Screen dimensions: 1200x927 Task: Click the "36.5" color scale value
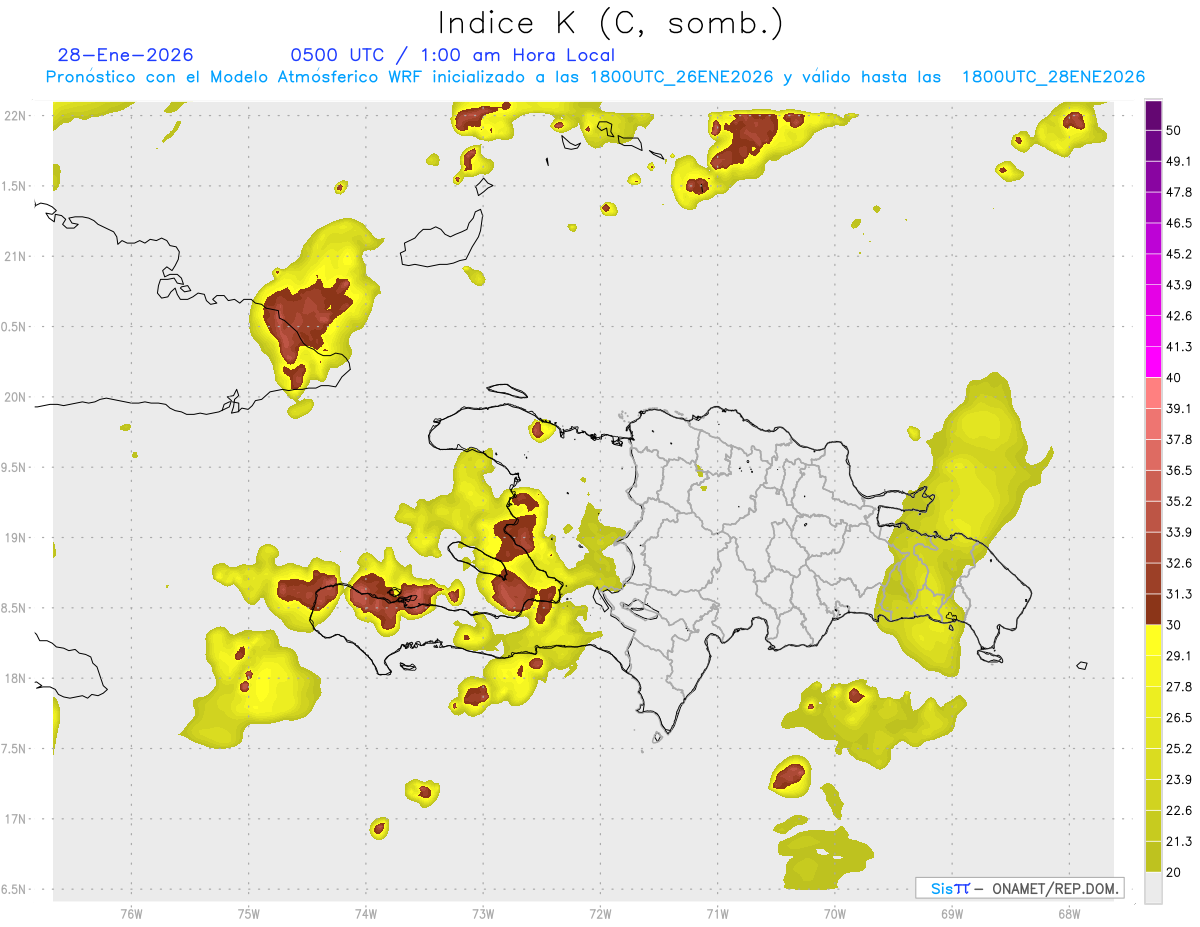pyautogui.click(x=1179, y=470)
